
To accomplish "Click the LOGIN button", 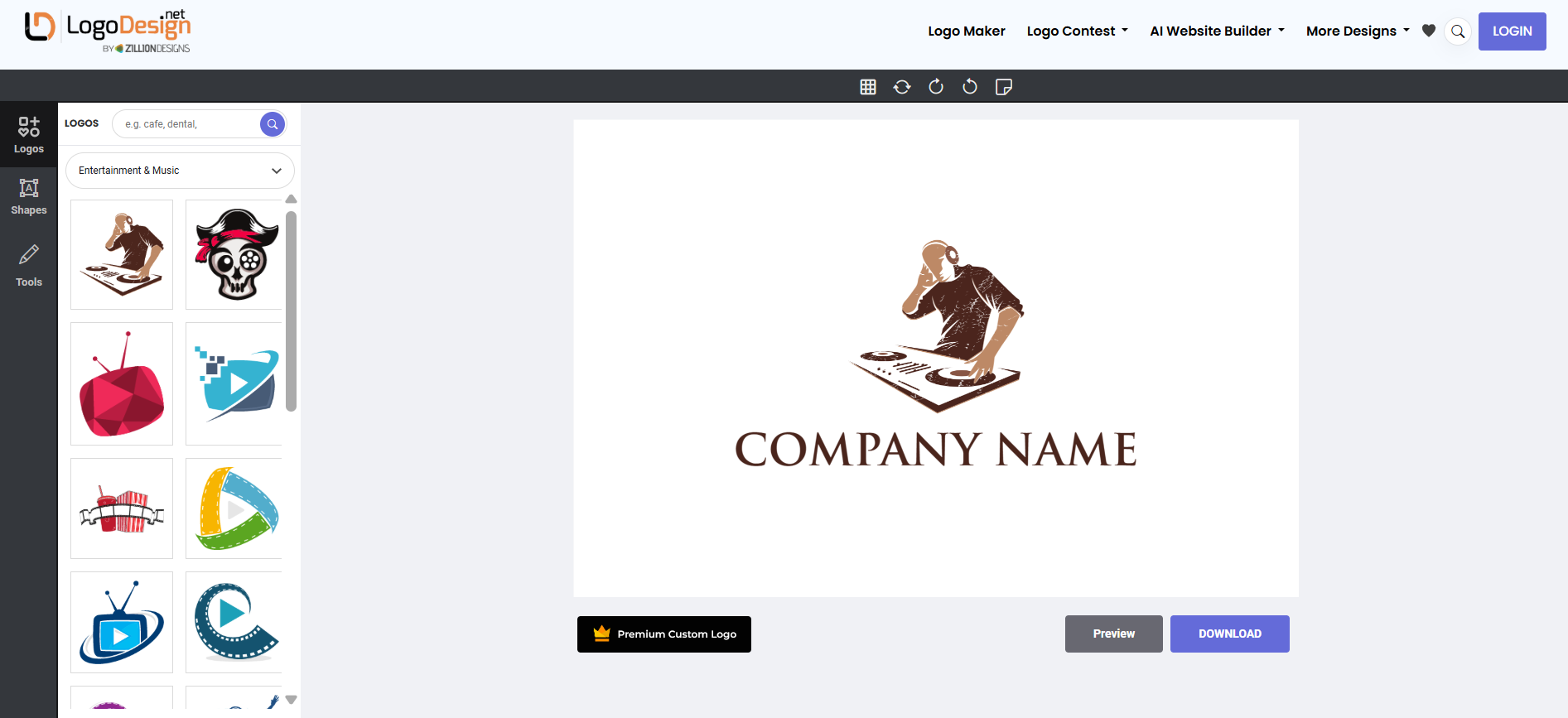I will 1513,31.
